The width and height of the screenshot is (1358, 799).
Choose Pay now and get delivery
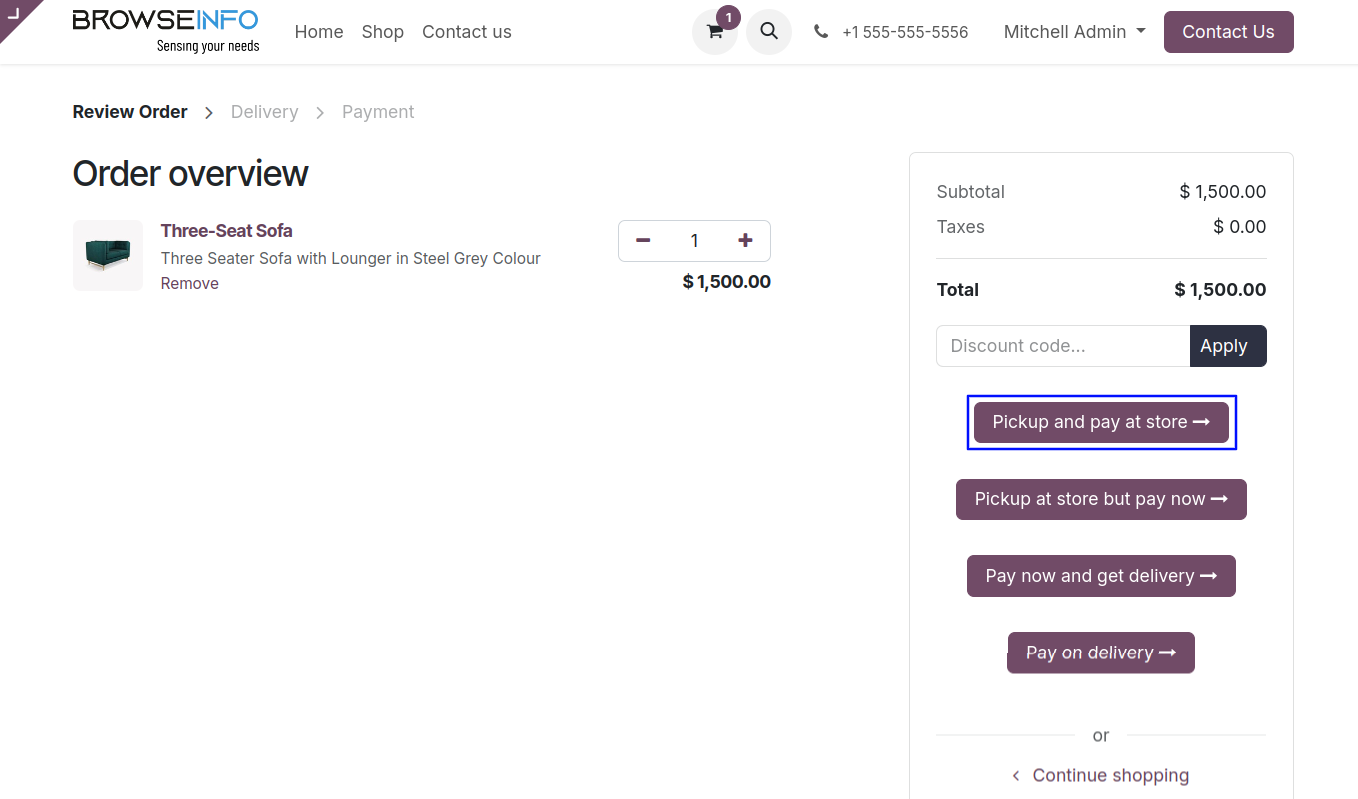pyautogui.click(x=1101, y=576)
